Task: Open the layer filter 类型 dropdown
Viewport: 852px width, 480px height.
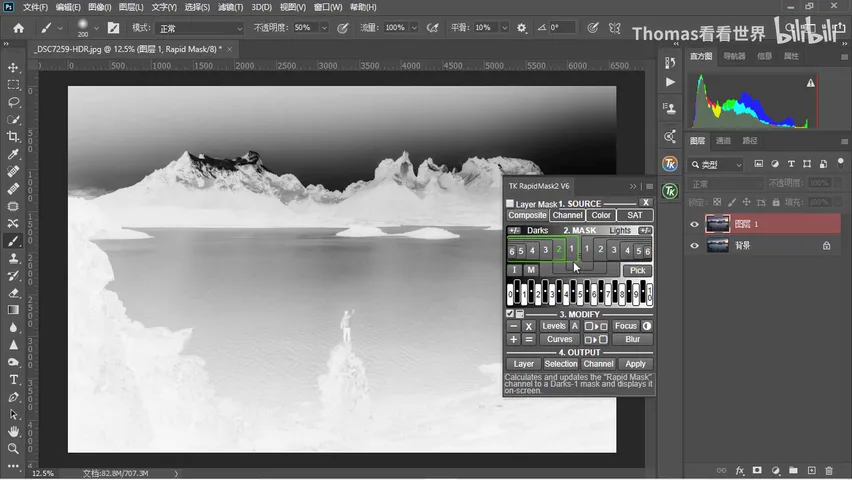Action: [716, 164]
